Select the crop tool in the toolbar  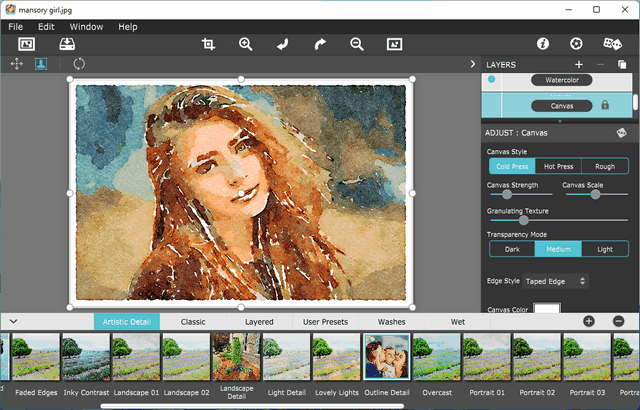pos(208,44)
